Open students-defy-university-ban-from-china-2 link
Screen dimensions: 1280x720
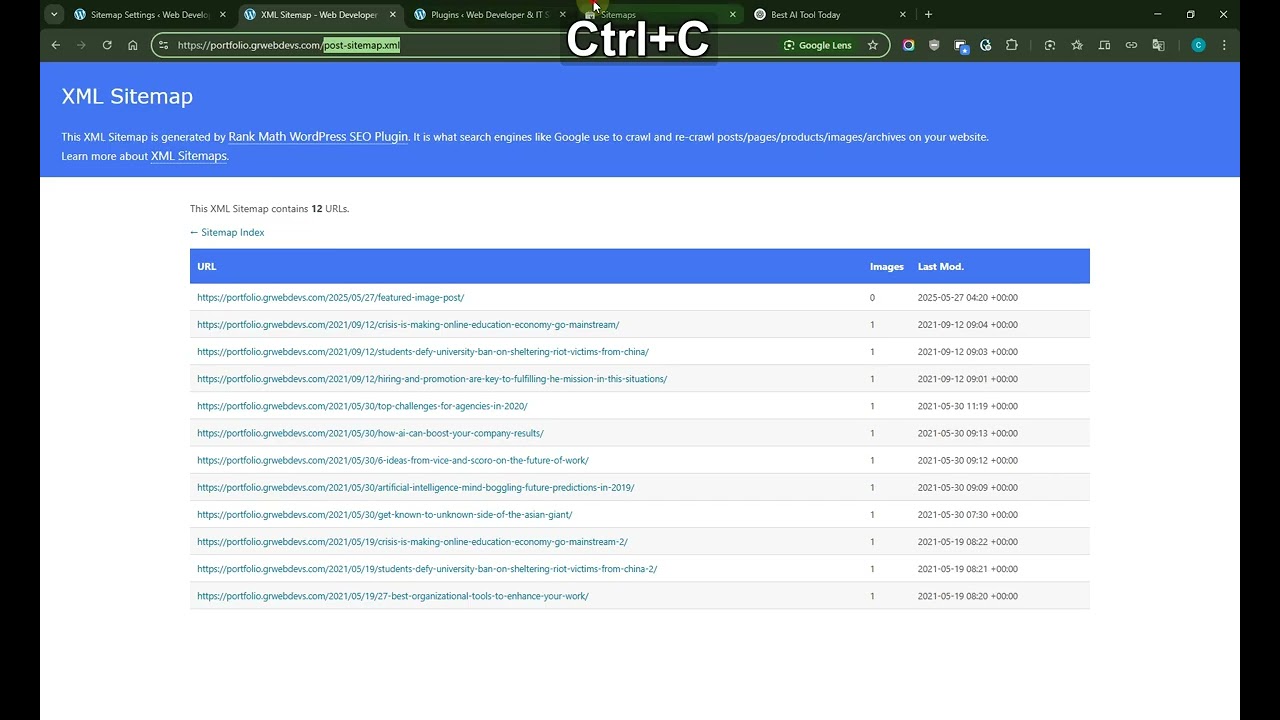coord(427,568)
